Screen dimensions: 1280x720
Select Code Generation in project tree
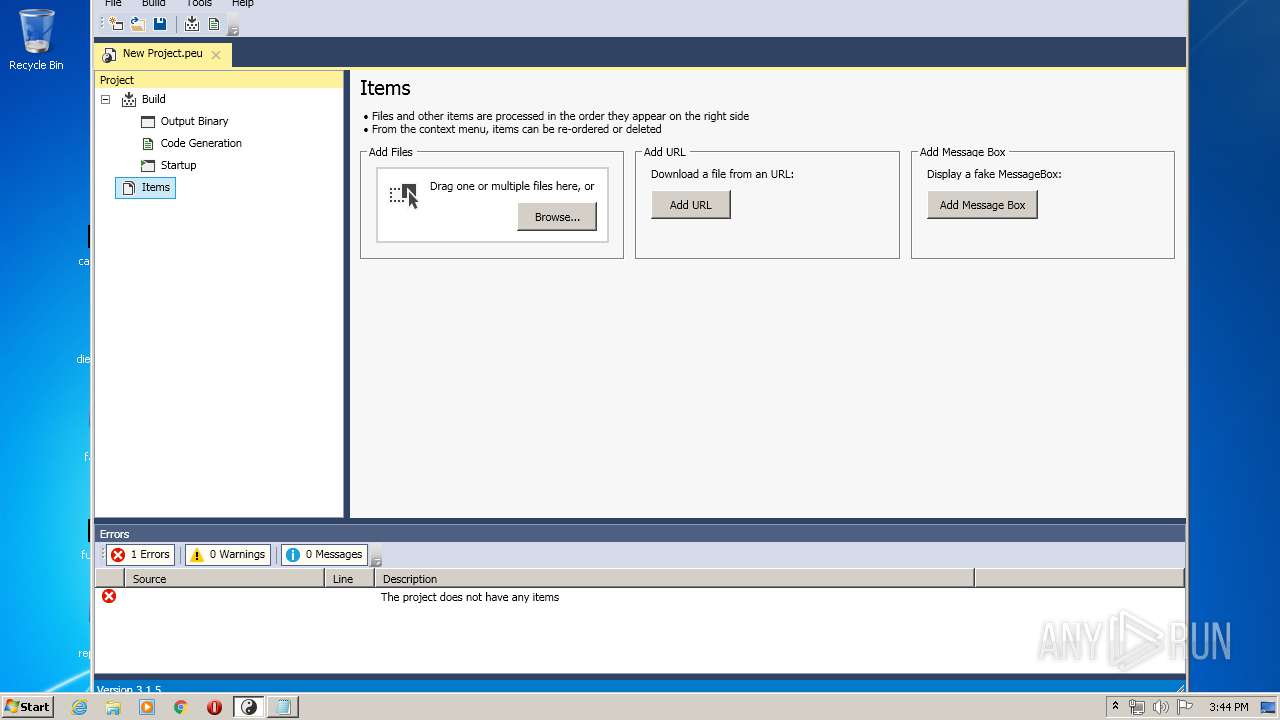(x=201, y=143)
